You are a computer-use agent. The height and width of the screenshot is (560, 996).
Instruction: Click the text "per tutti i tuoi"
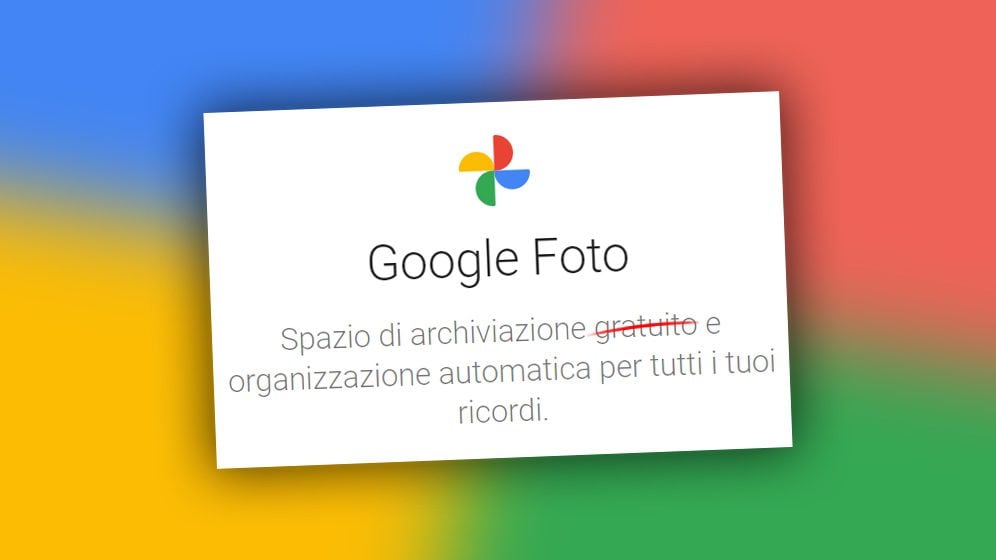pos(688,365)
